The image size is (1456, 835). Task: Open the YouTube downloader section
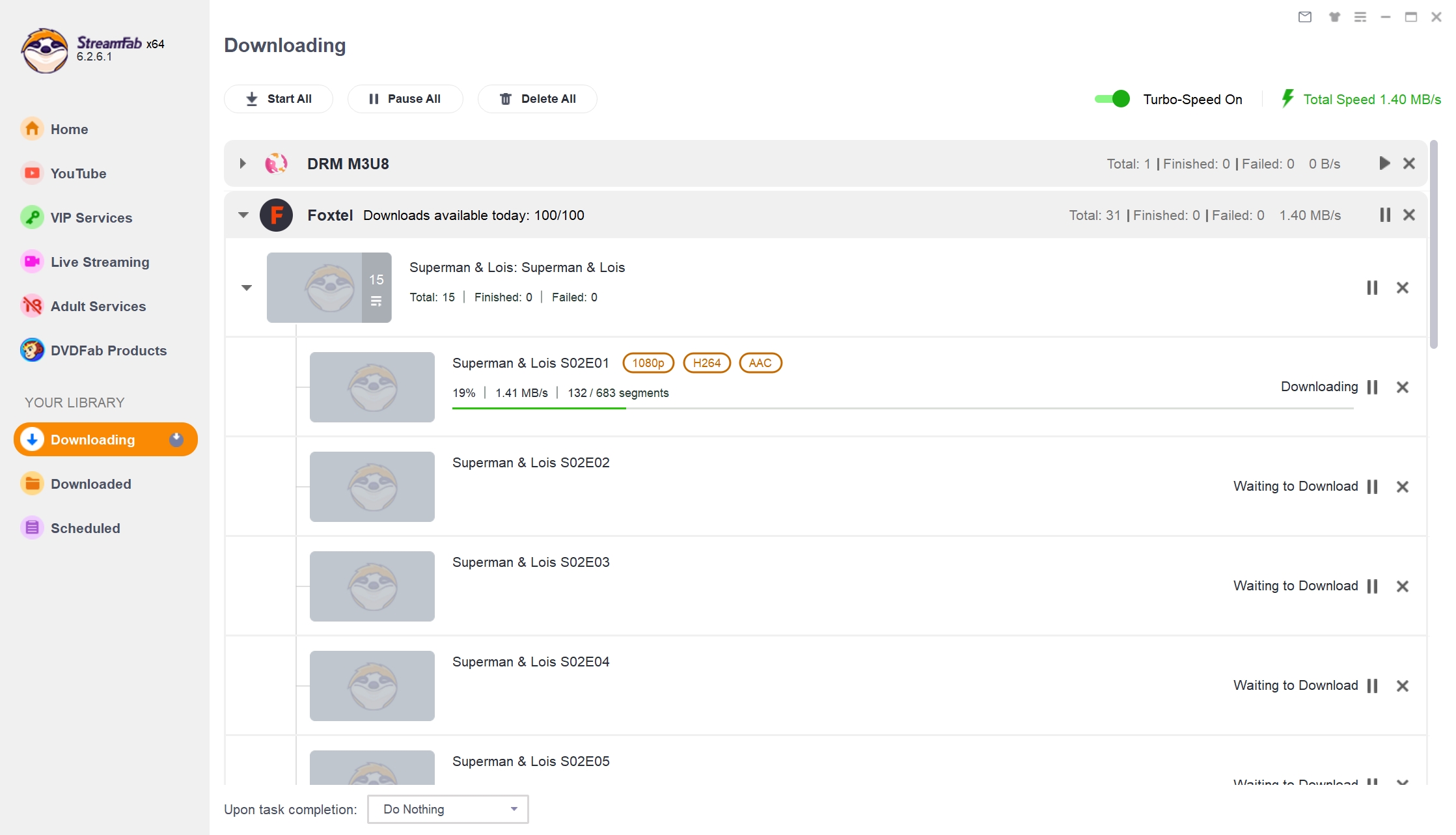77,173
